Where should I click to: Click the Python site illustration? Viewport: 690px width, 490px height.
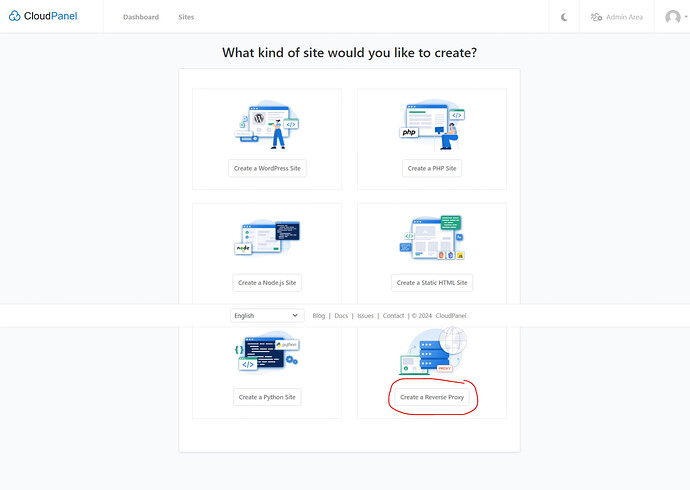[x=267, y=354]
